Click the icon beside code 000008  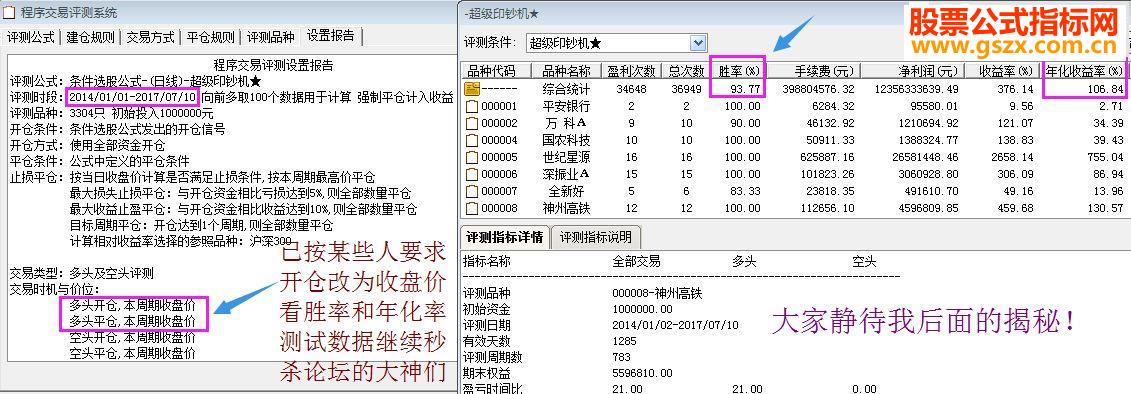pyautogui.click(x=472, y=208)
